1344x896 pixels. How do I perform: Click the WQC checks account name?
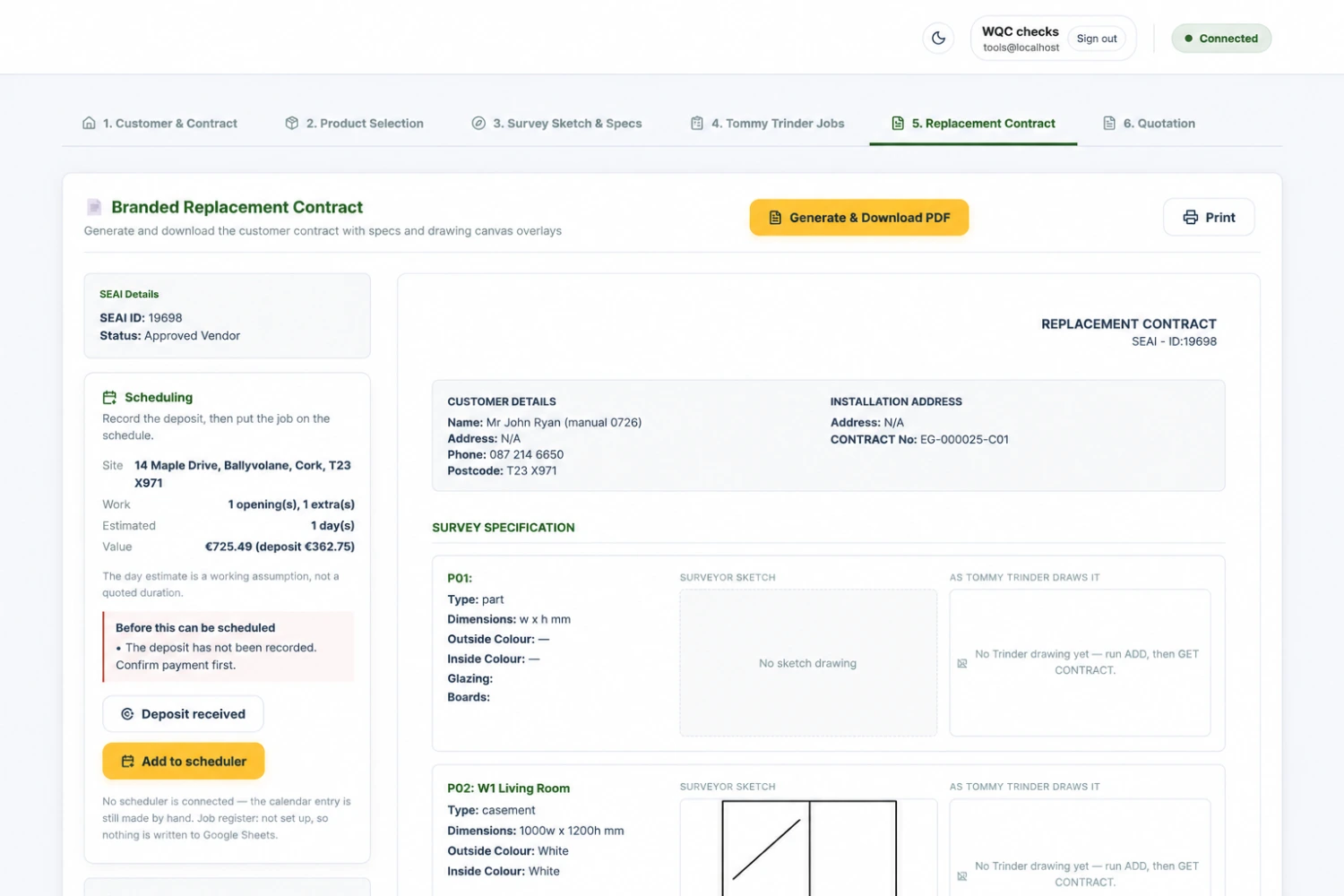1021,31
